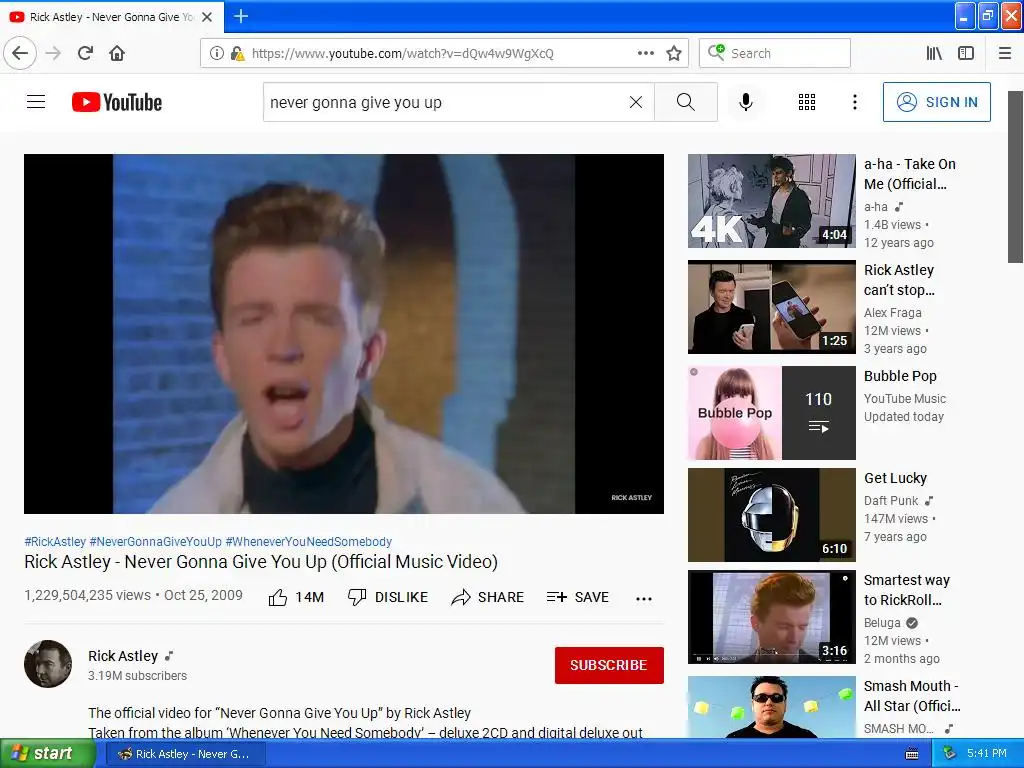Open the Rick Astley channel name link

123,656
